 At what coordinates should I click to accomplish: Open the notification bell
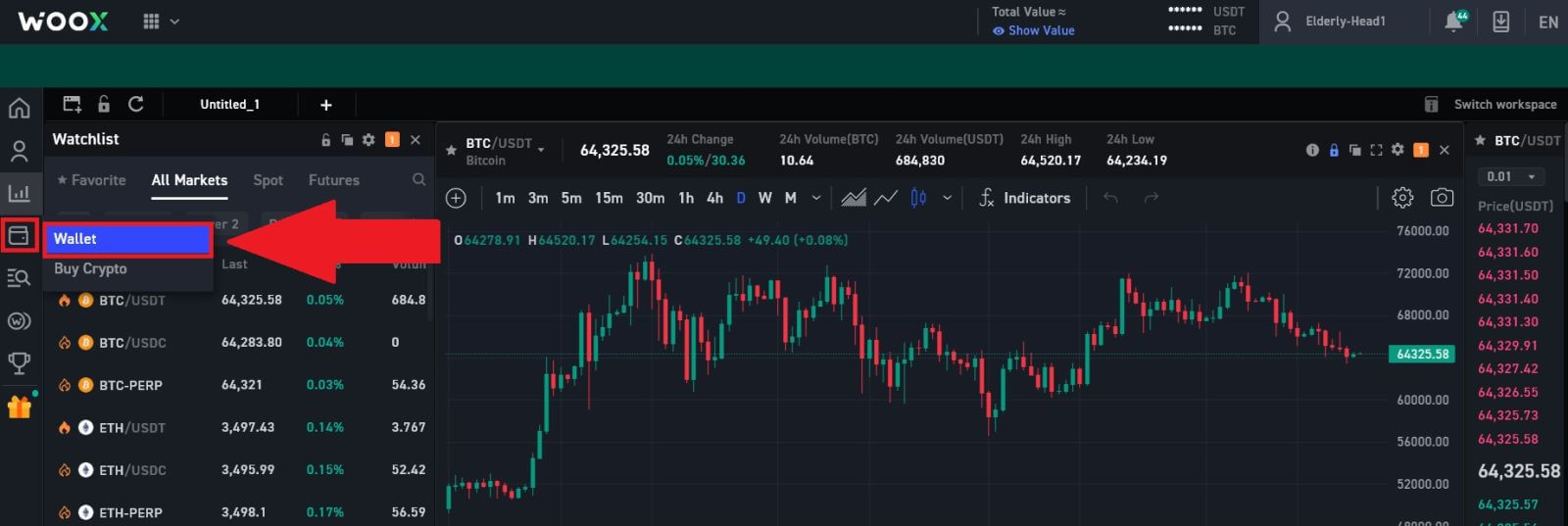click(x=1454, y=22)
